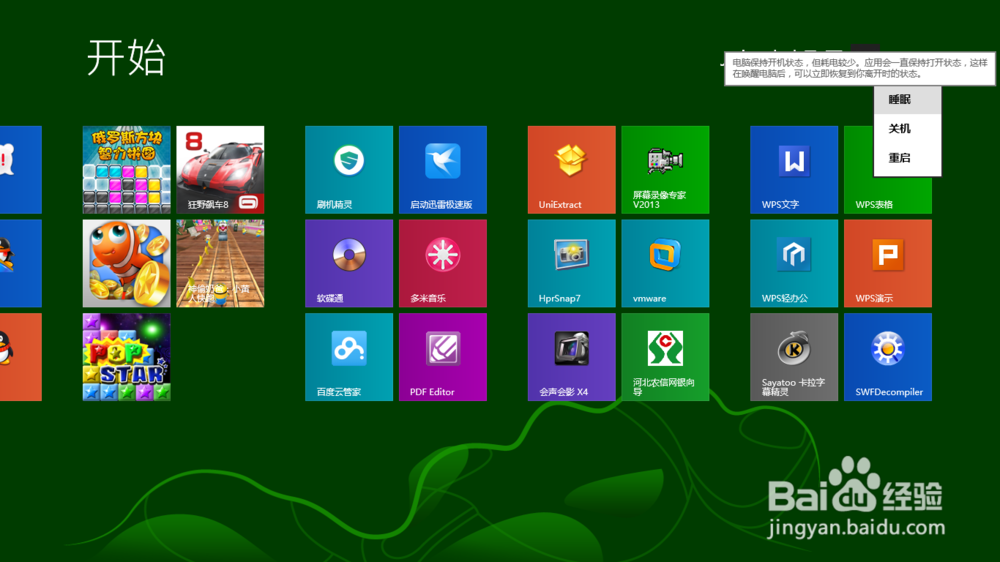This screenshot has width=1000, height=562.
Task: Open the 刷机精灵 tile
Action: 349,170
